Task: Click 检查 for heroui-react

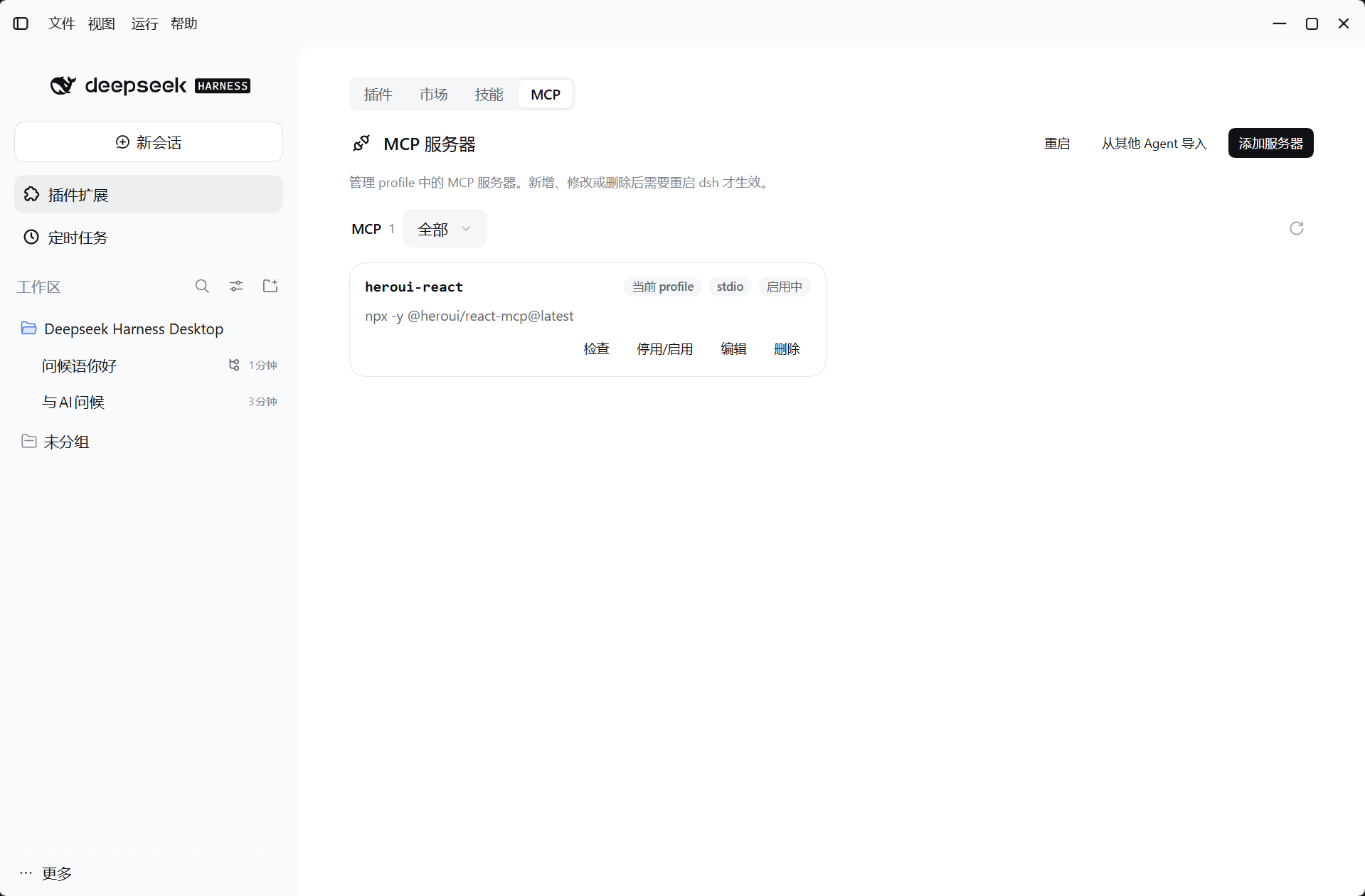Action: click(596, 349)
